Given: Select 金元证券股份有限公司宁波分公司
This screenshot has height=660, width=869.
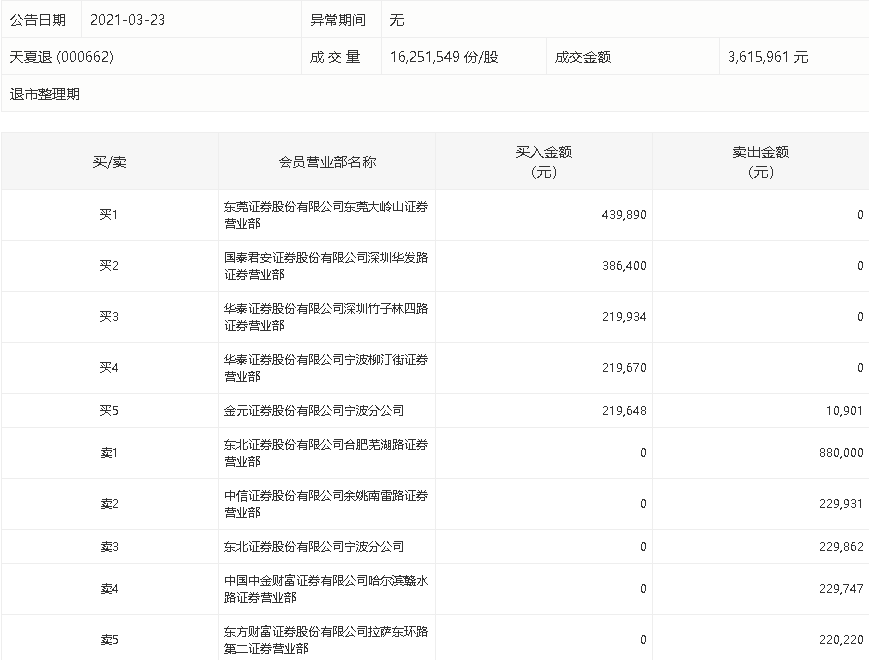Looking at the screenshot, I should (x=314, y=411).
